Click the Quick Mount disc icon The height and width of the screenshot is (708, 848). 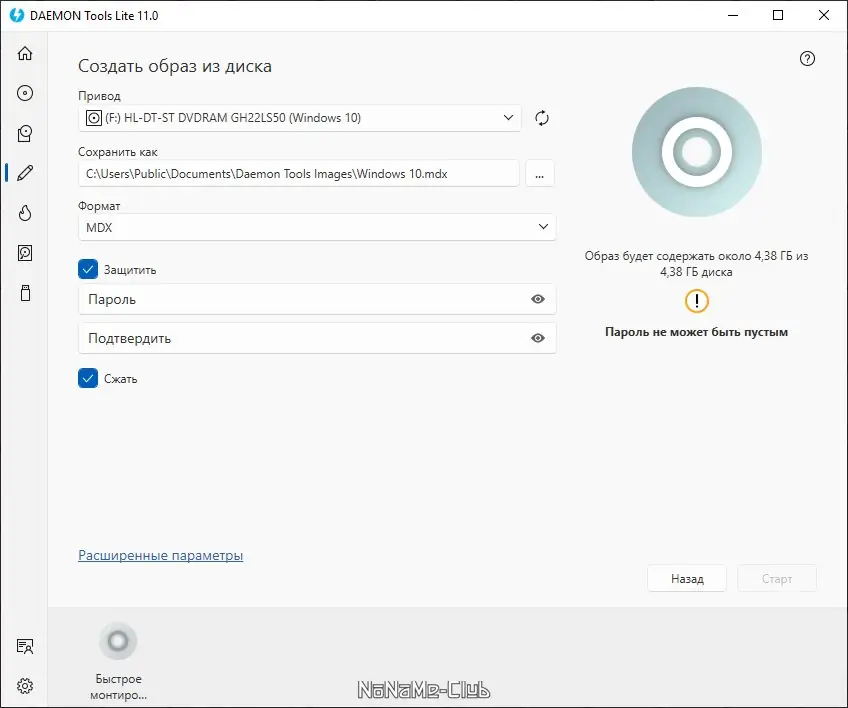[x=118, y=641]
